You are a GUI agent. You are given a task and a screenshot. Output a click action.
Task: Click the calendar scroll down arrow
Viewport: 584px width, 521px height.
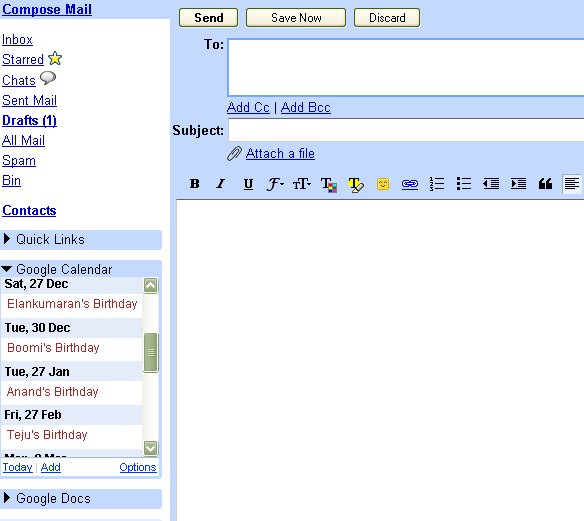coord(150,448)
